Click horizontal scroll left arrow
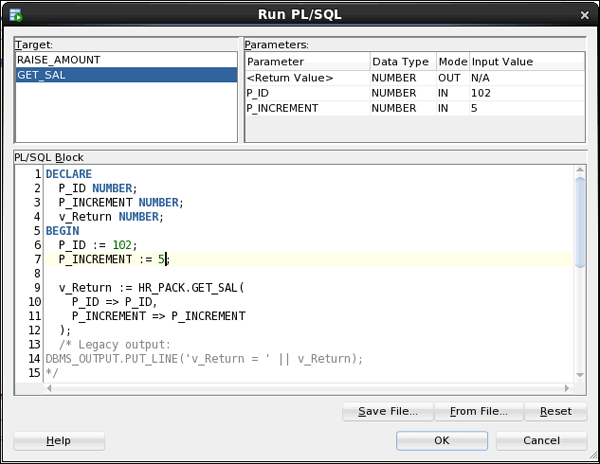 pyautogui.click(x=49, y=388)
